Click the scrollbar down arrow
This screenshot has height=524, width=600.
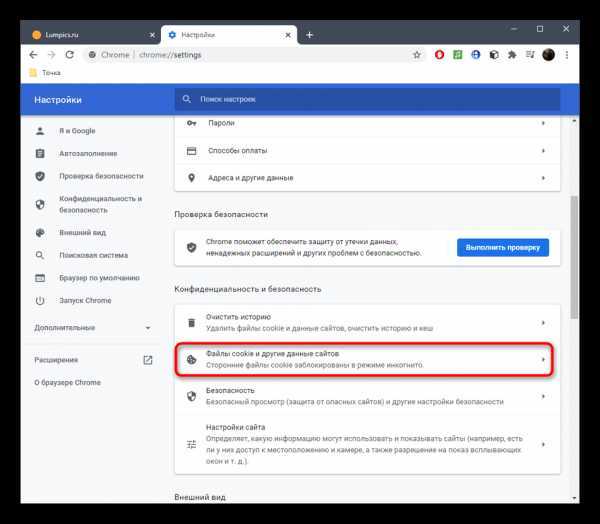(574, 498)
